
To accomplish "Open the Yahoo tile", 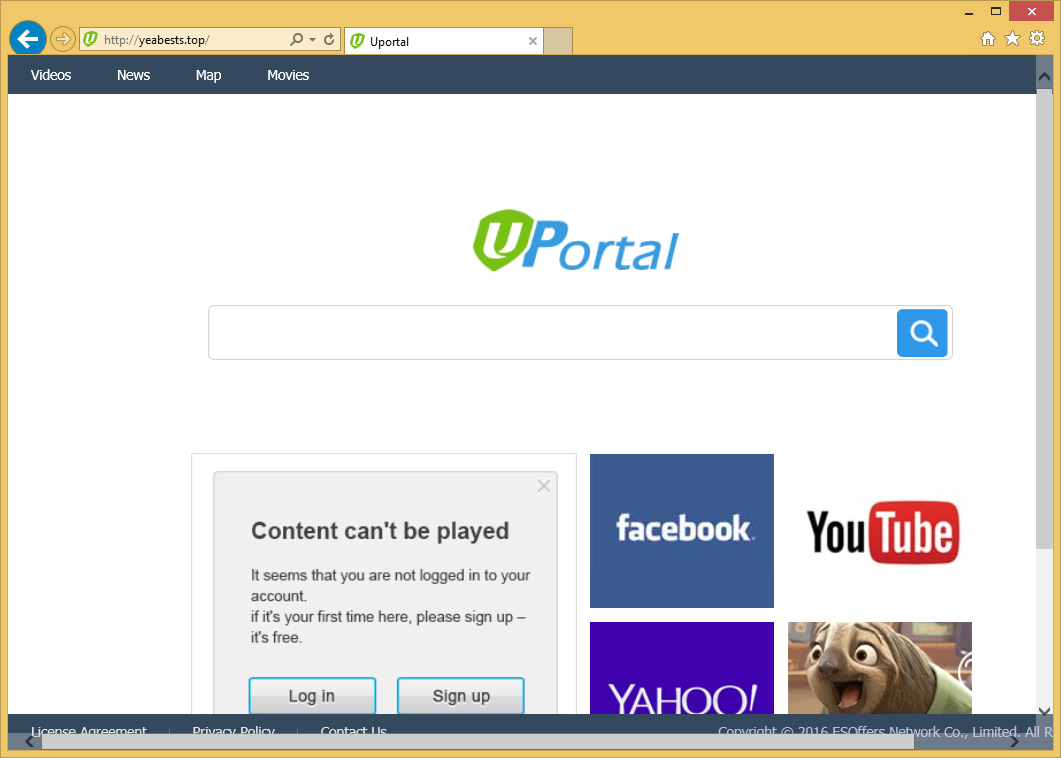I will click(x=682, y=668).
